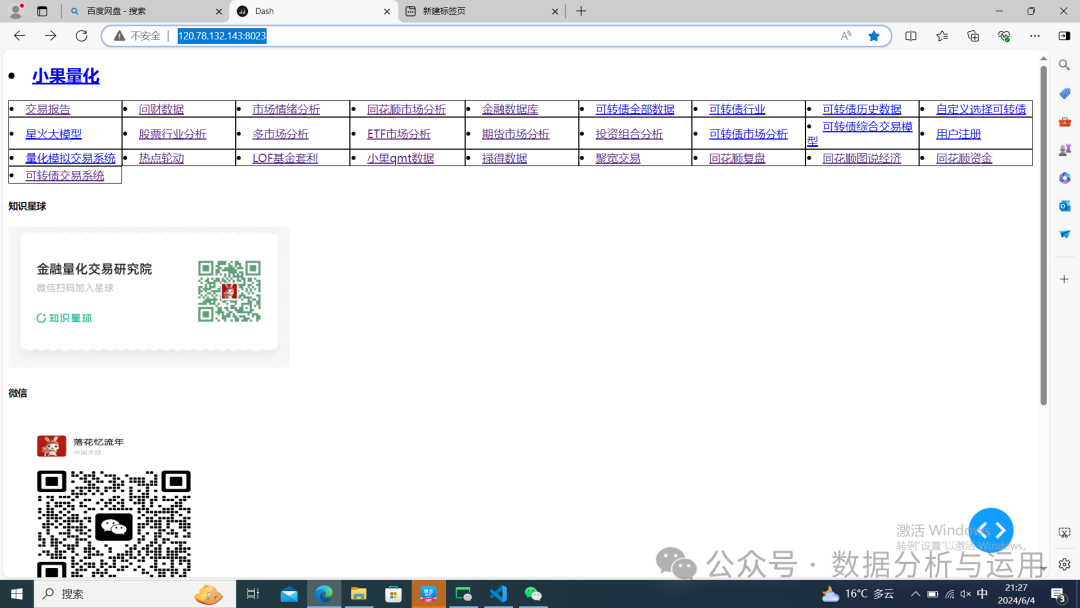The image size is (1080, 608).
Task: Open the 投资组合分析 link
Action: 629,134
